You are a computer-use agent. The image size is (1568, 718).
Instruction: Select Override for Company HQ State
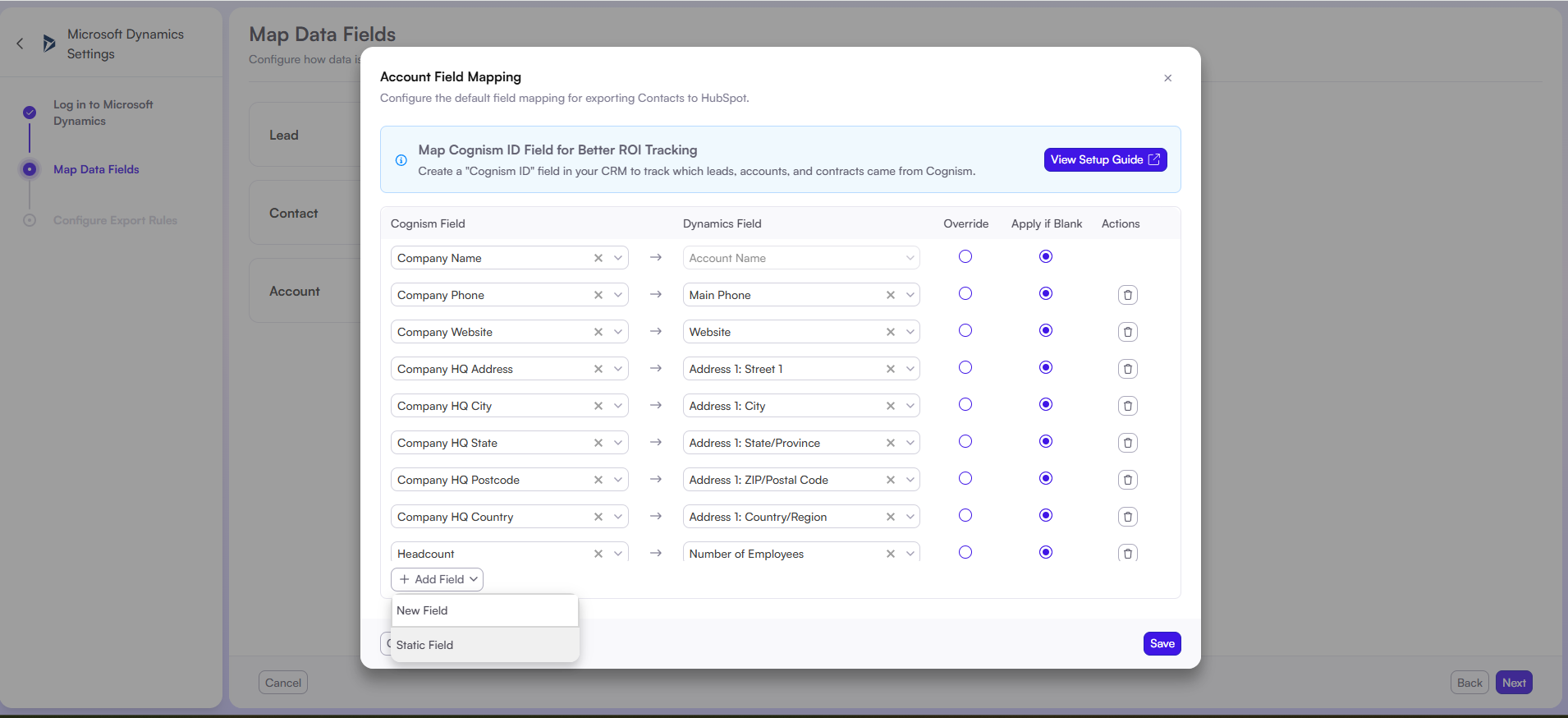pyautogui.click(x=965, y=442)
